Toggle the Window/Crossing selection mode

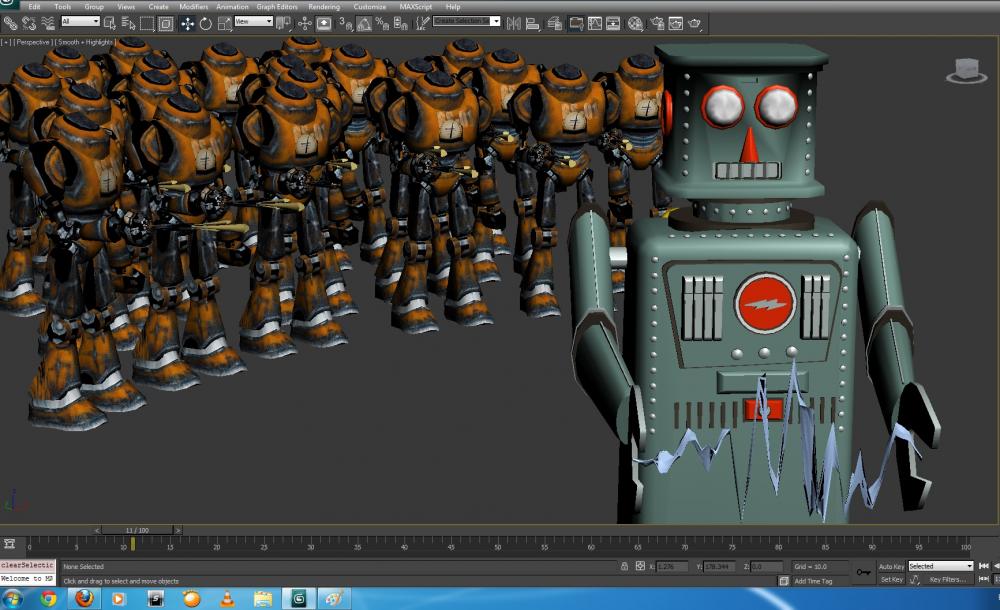(x=166, y=23)
